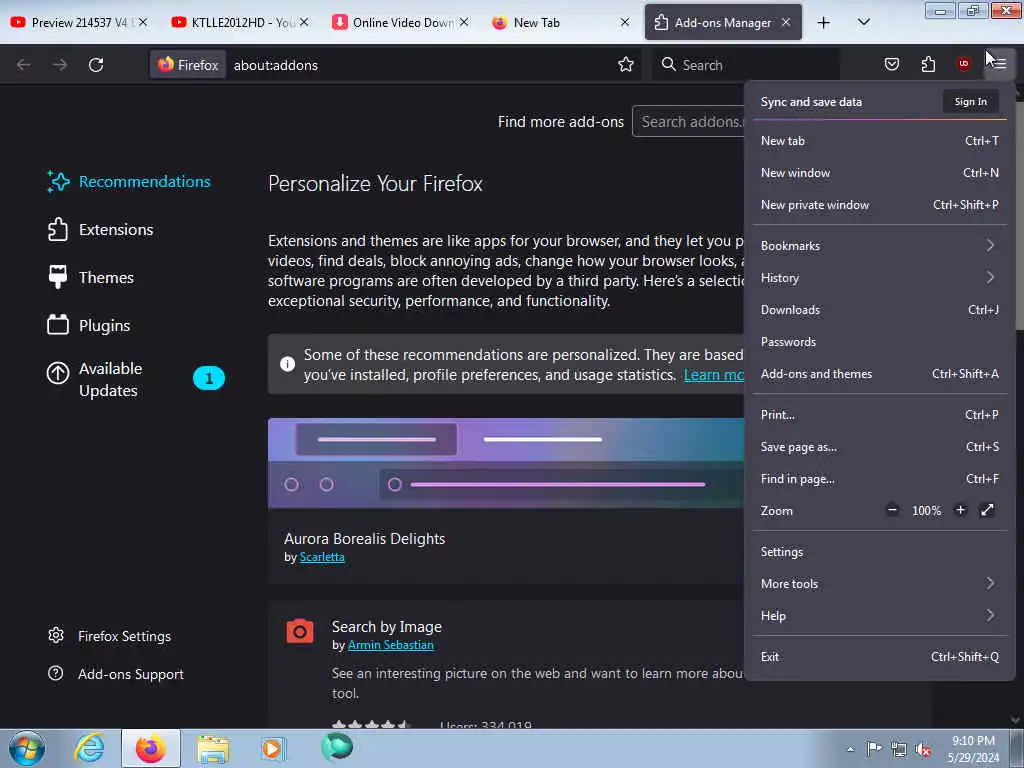Click the about:addons address bar
The width and height of the screenshot is (1024, 768).
418,65
